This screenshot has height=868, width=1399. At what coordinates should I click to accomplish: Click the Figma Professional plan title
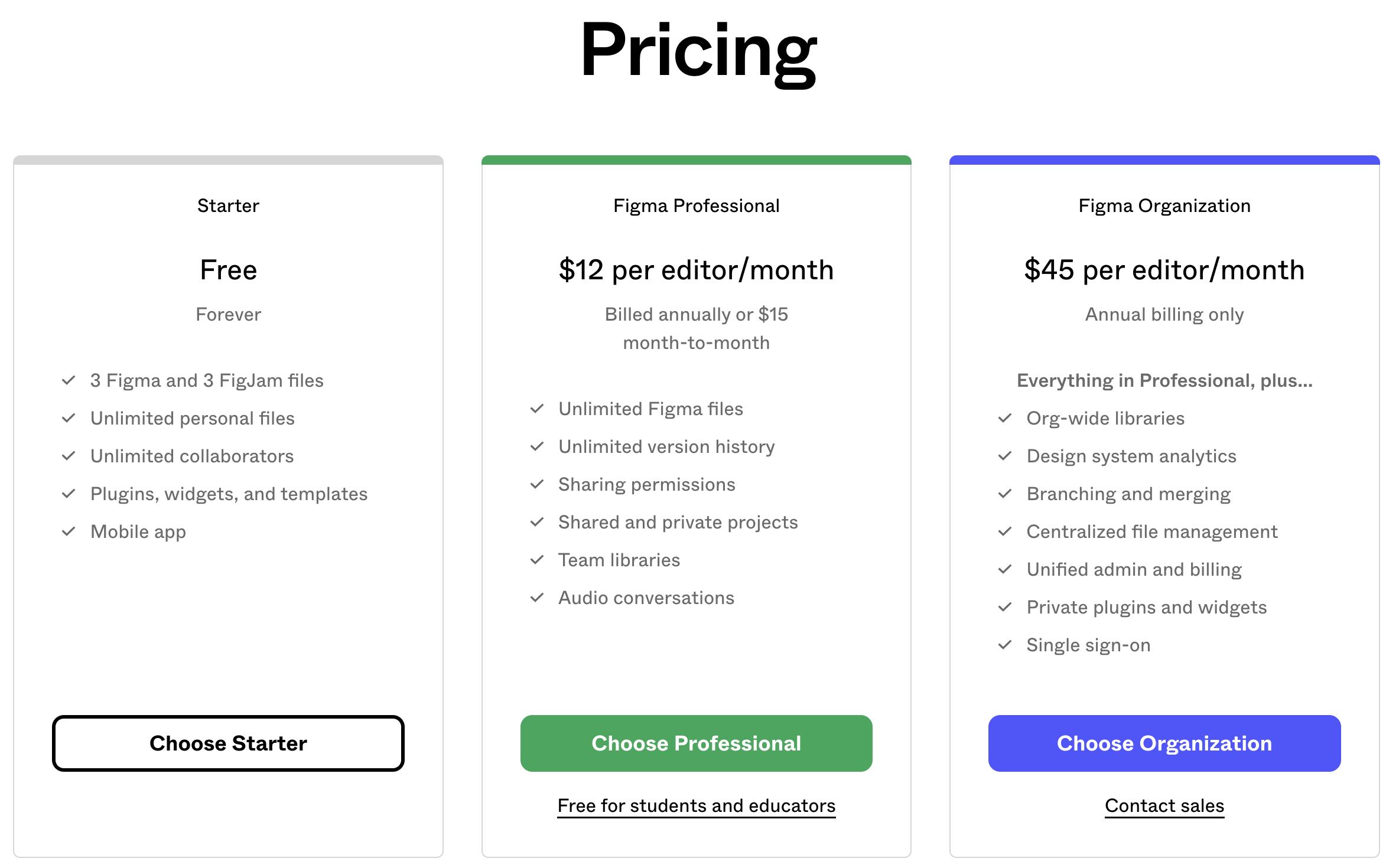696,205
